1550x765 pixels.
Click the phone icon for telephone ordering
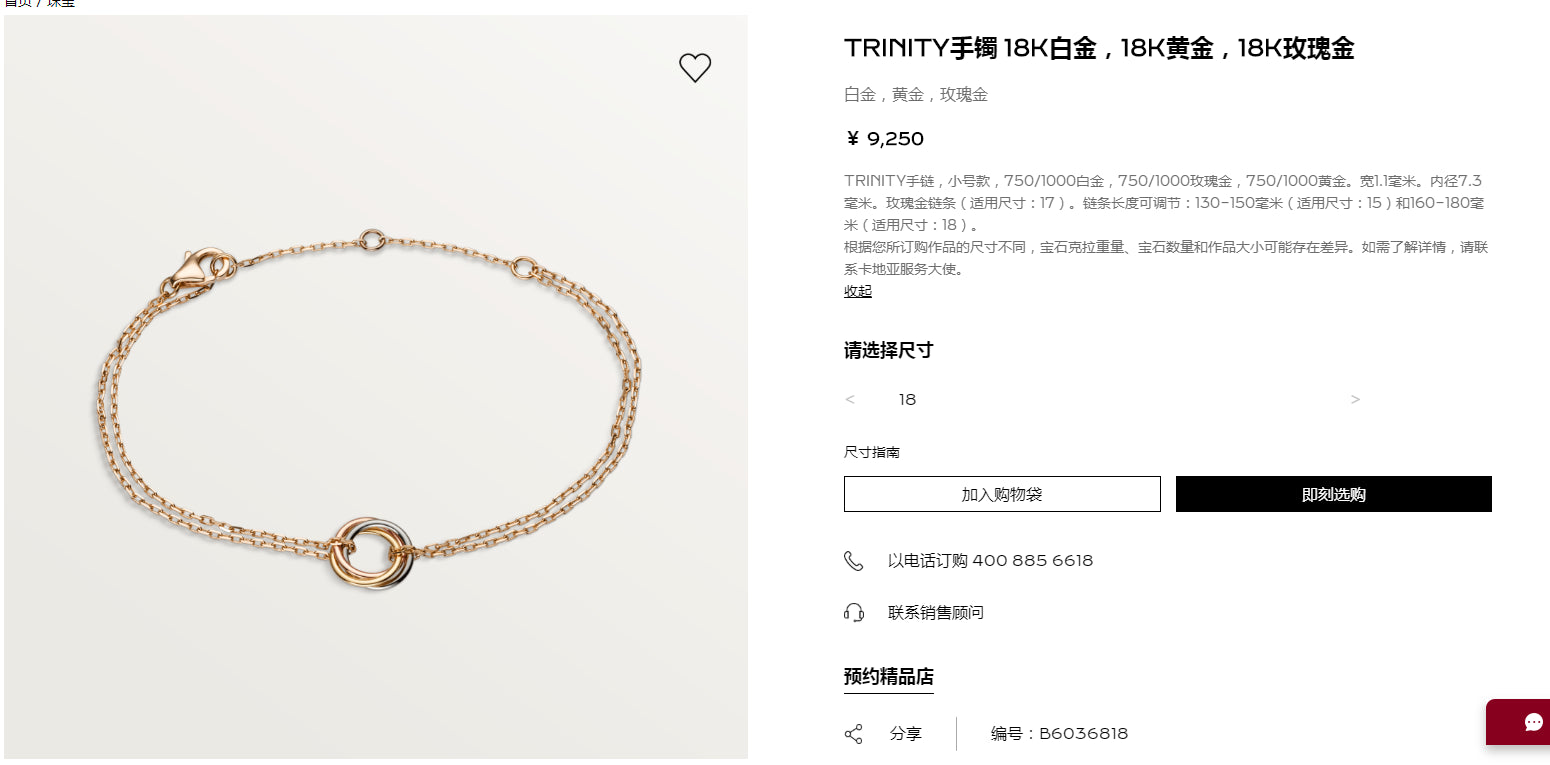tap(853, 561)
